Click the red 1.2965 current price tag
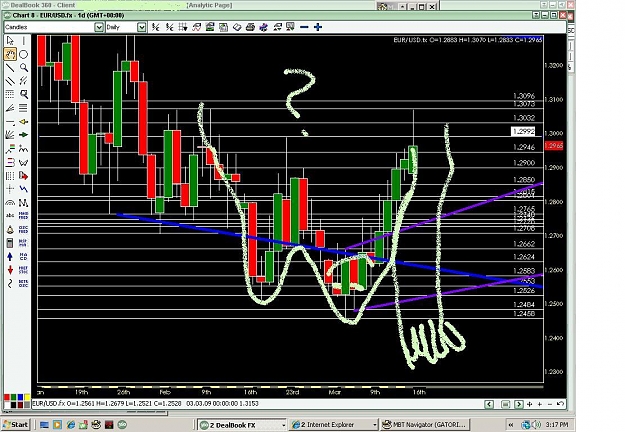 pyautogui.click(x=554, y=146)
